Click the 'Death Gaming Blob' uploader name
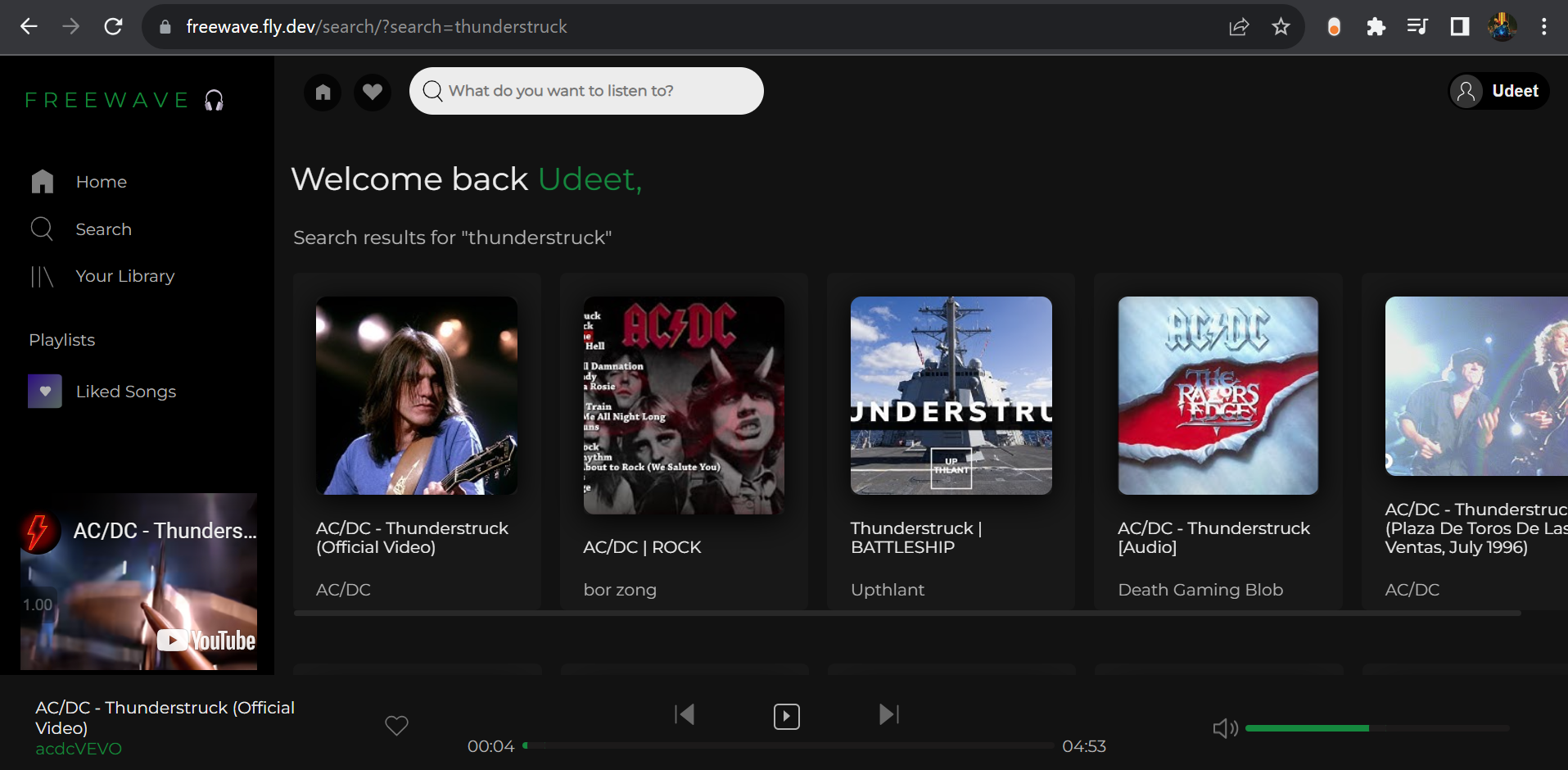 tap(1200, 590)
